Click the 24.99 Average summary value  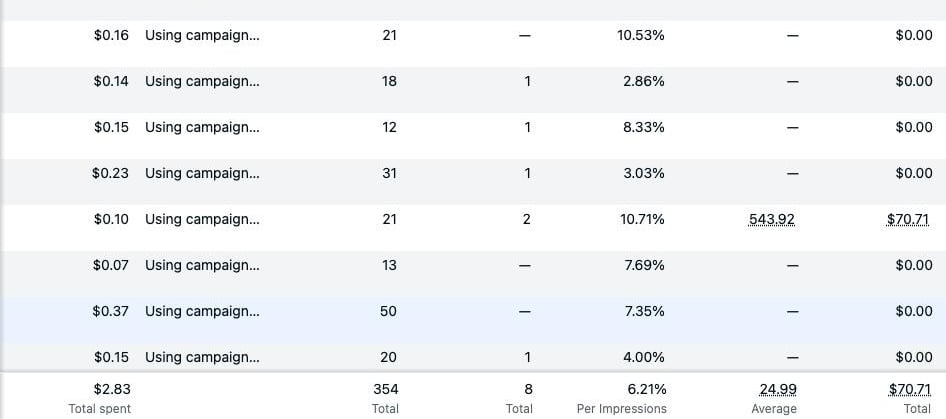[774, 389]
